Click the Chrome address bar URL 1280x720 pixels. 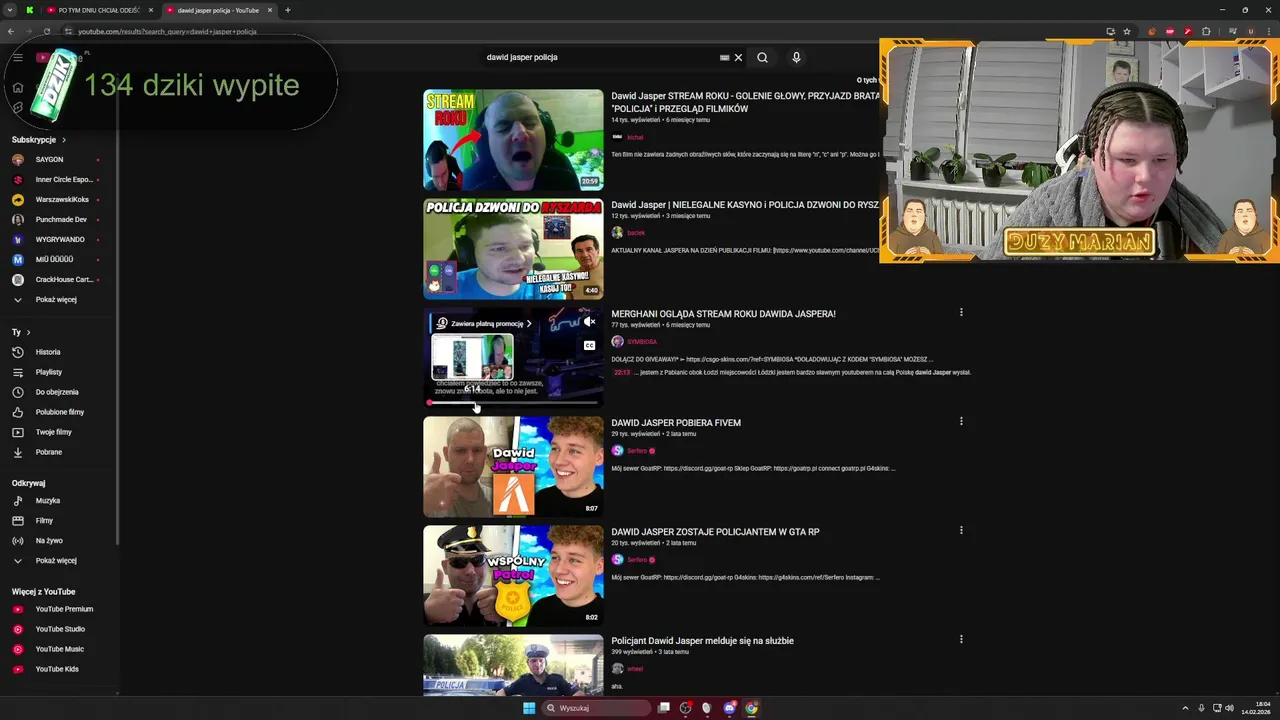[x=167, y=31]
